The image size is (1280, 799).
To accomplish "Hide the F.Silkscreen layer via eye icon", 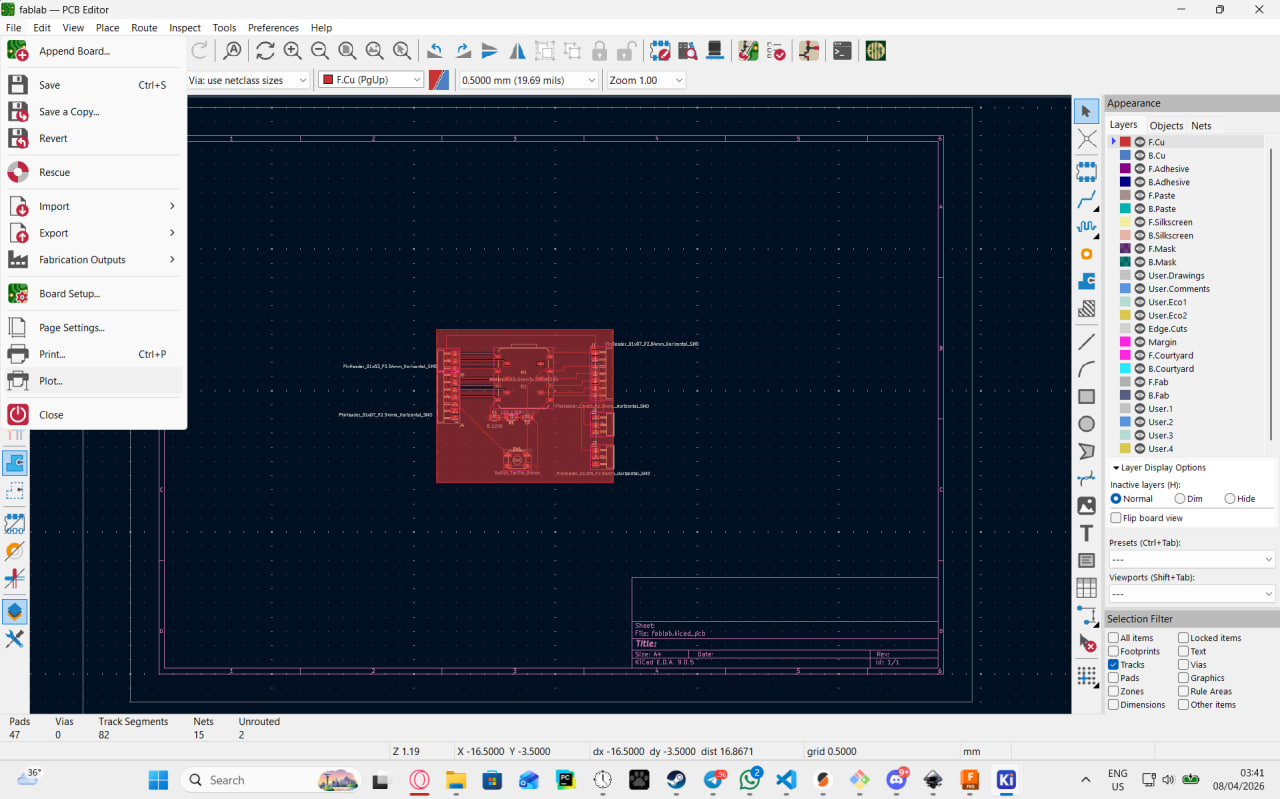I will pos(1139,222).
